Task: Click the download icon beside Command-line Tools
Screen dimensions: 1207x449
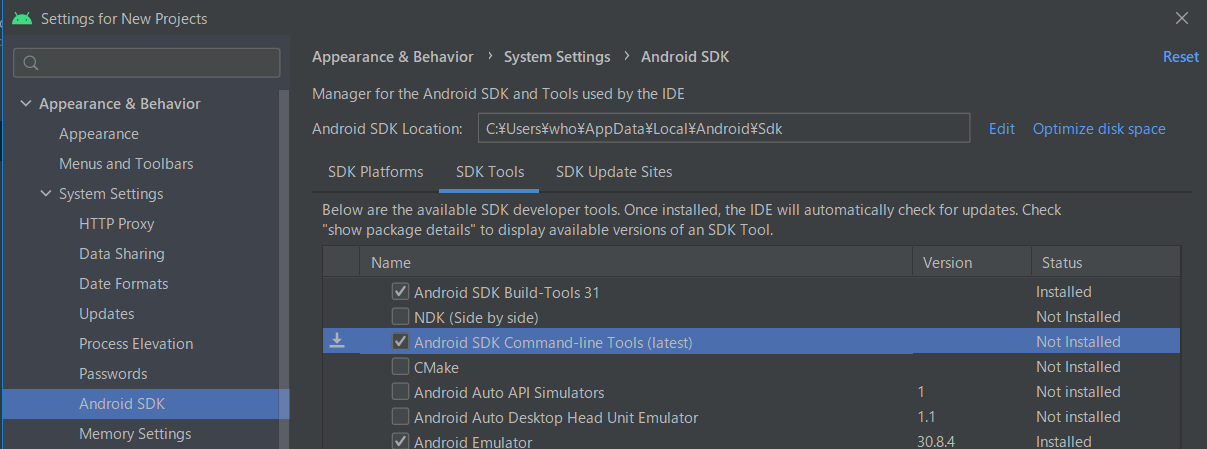Action: 338,341
